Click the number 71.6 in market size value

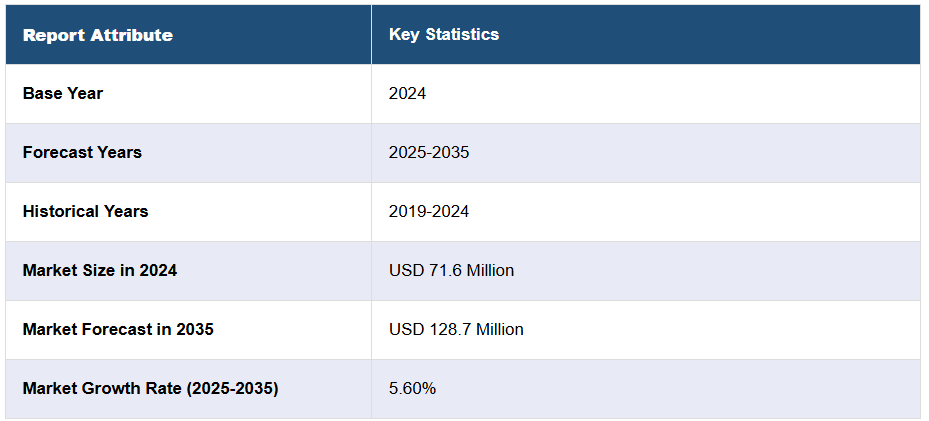click(441, 270)
